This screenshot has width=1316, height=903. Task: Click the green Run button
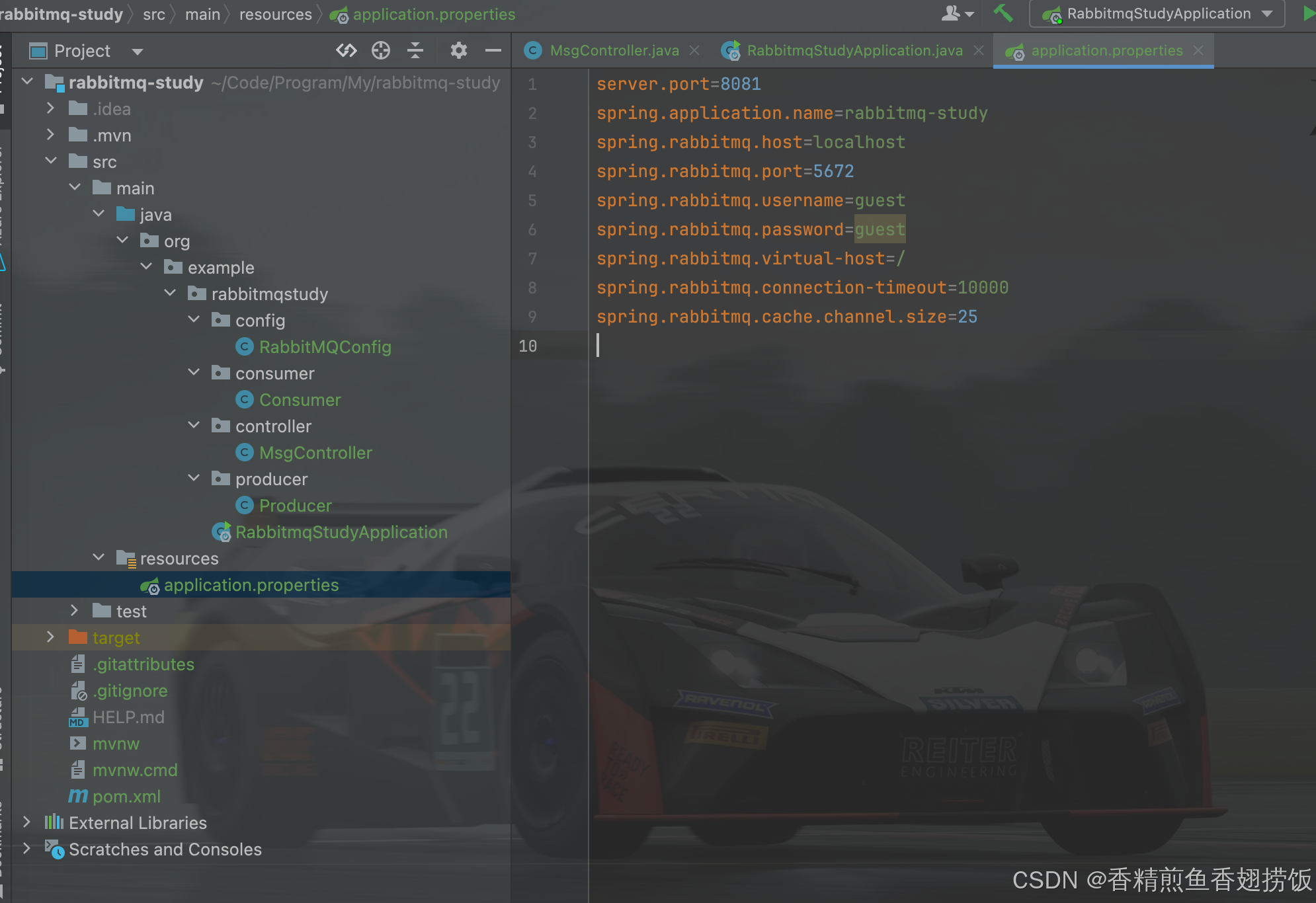[x=1308, y=13]
